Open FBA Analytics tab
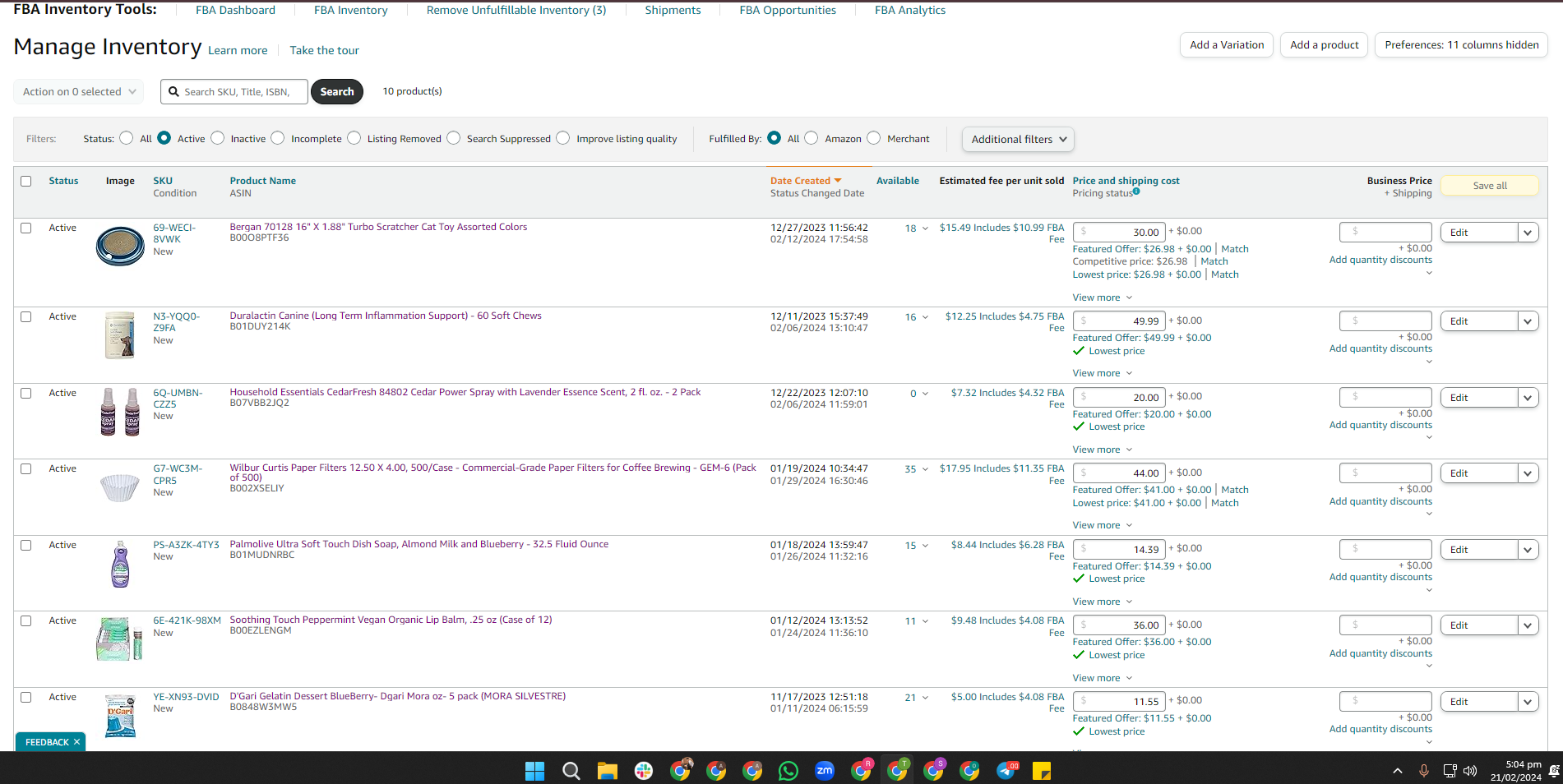 click(x=910, y=10)
